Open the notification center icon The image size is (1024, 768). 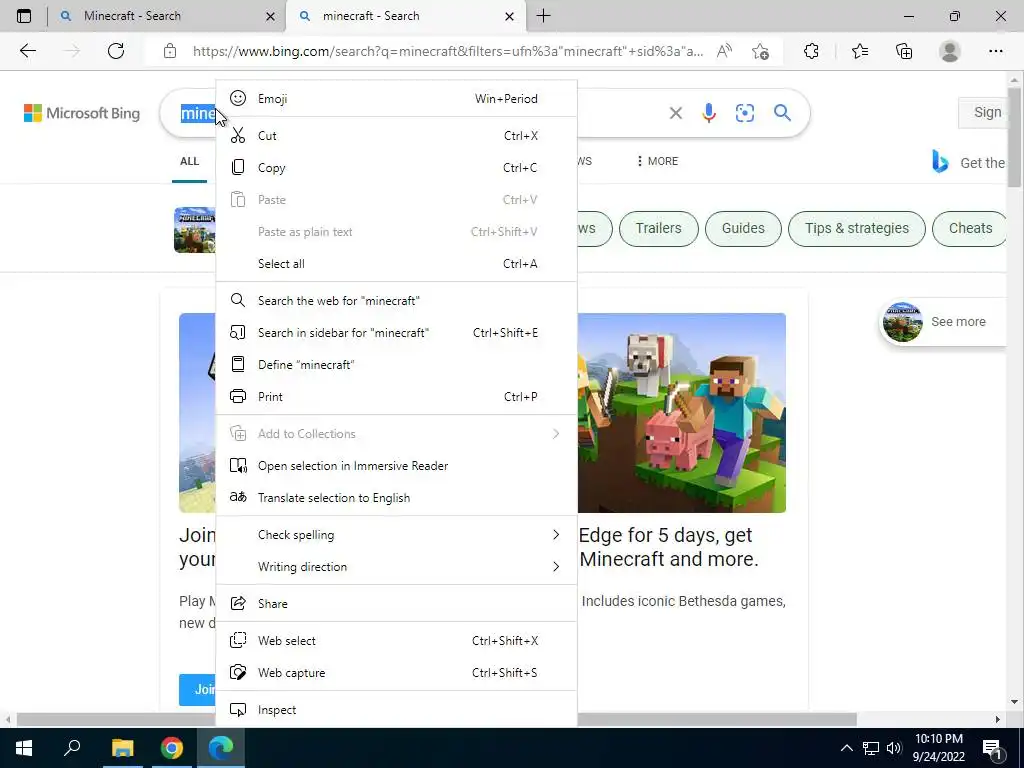pyautogui.click(x=993, y=748)
